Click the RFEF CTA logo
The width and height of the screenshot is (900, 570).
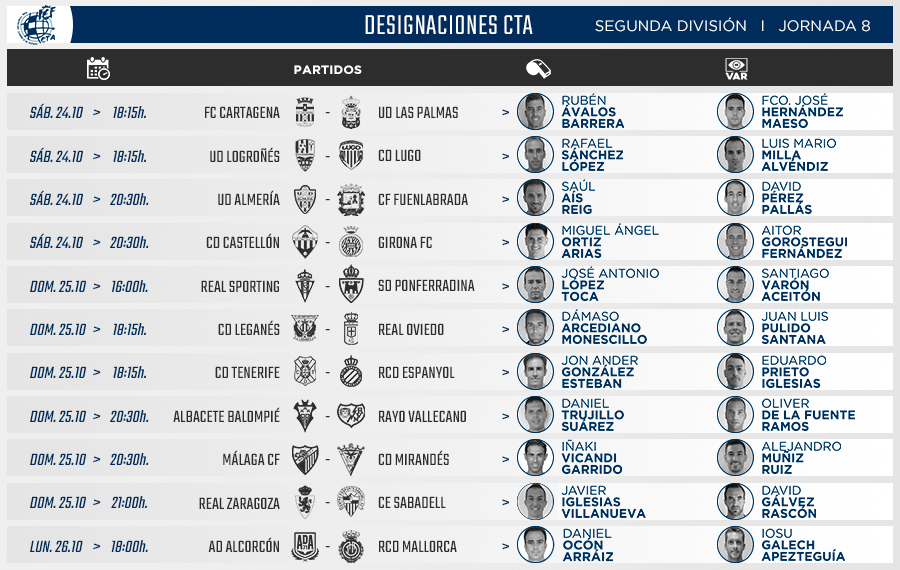pos(37,25)
